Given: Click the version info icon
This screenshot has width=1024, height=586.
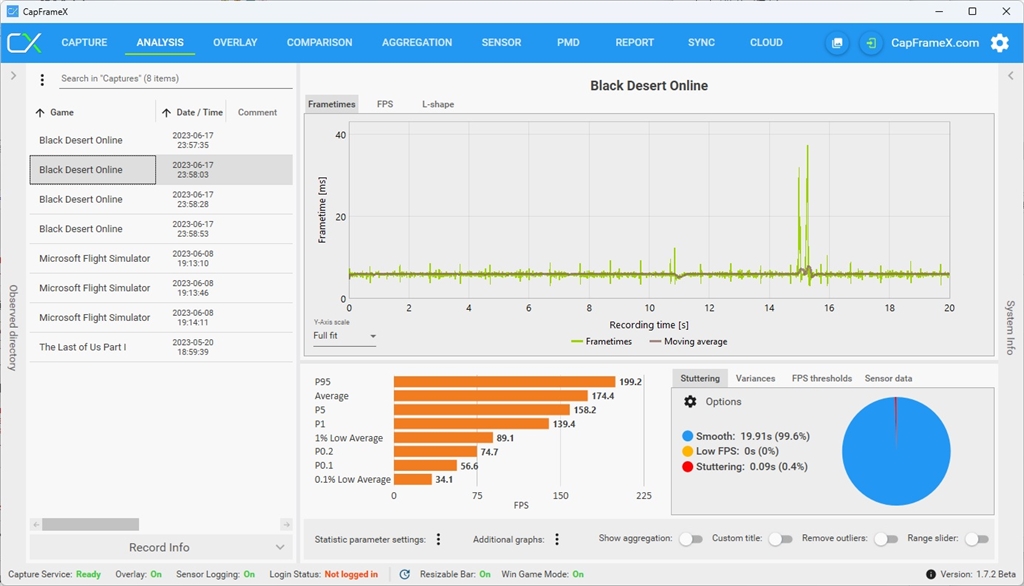Looking at the screenshot, I should [931, 574].
